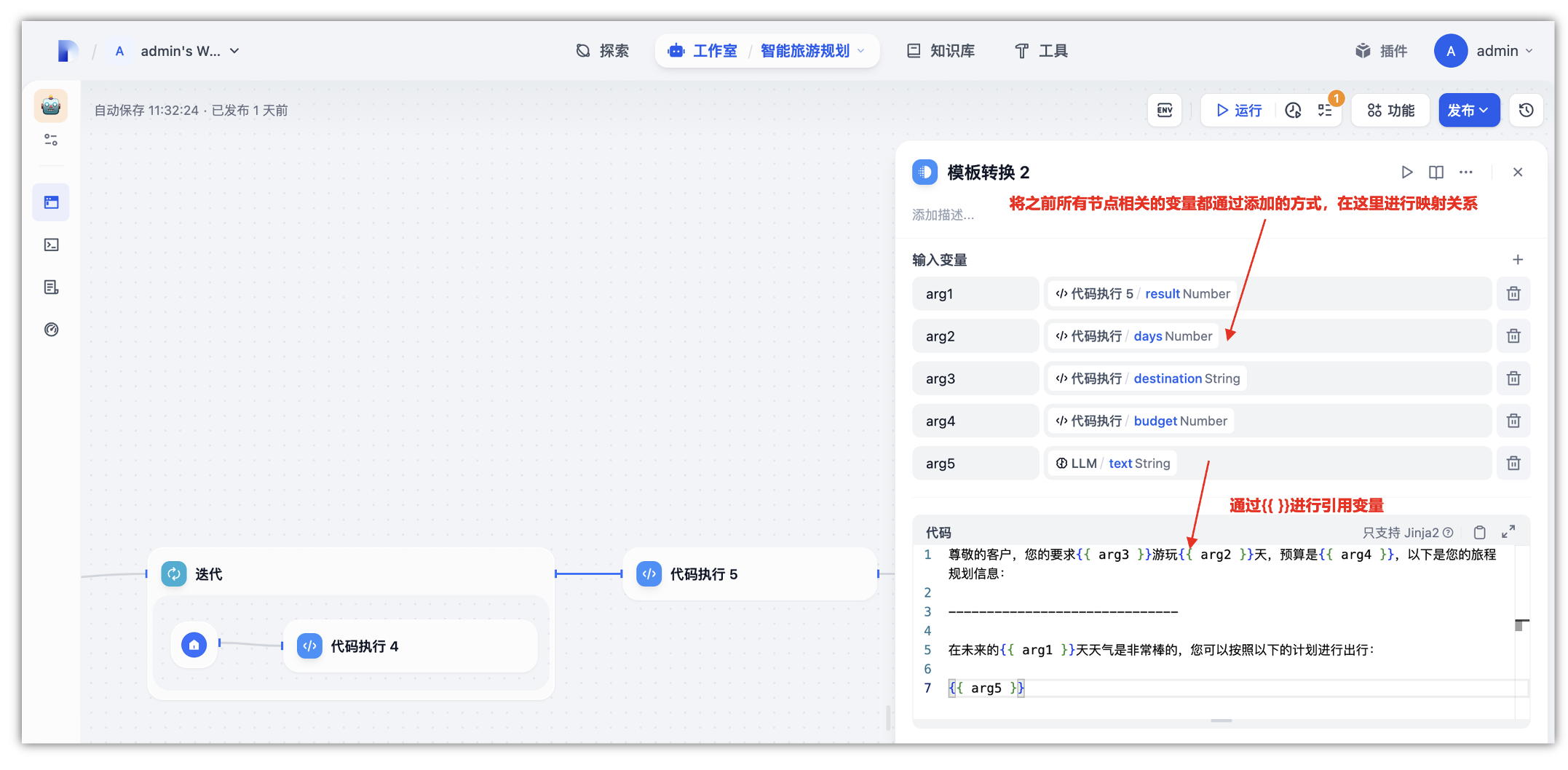Delete the arg4 input variable
This screenshot has height=770, width=1568.
(1513, 421)
